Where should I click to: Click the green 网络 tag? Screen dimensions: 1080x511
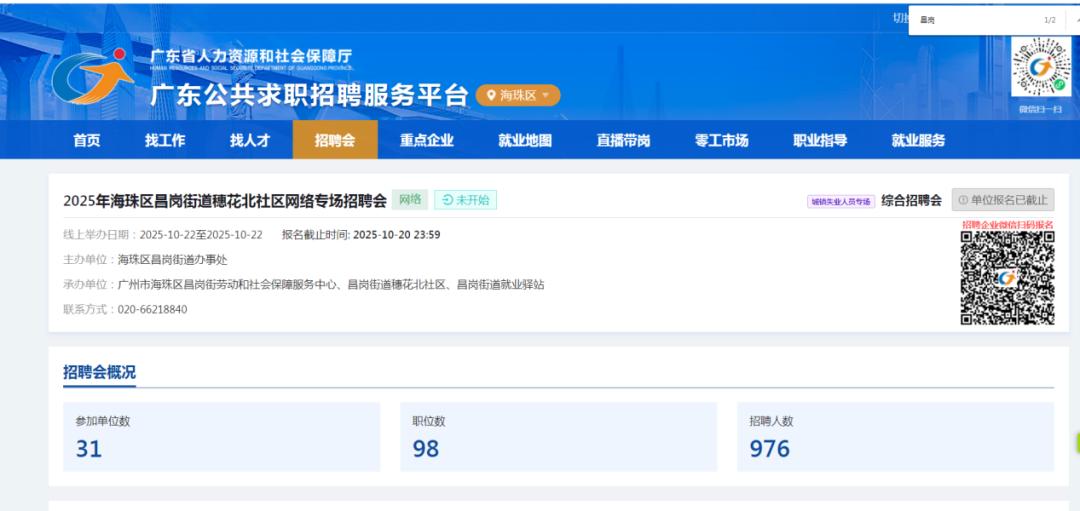(x=410, y=200)
